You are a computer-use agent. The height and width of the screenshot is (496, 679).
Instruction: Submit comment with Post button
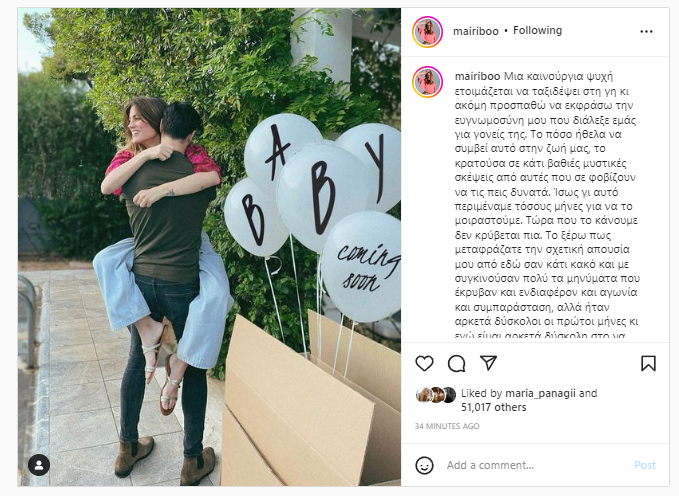tap(645, 465)
